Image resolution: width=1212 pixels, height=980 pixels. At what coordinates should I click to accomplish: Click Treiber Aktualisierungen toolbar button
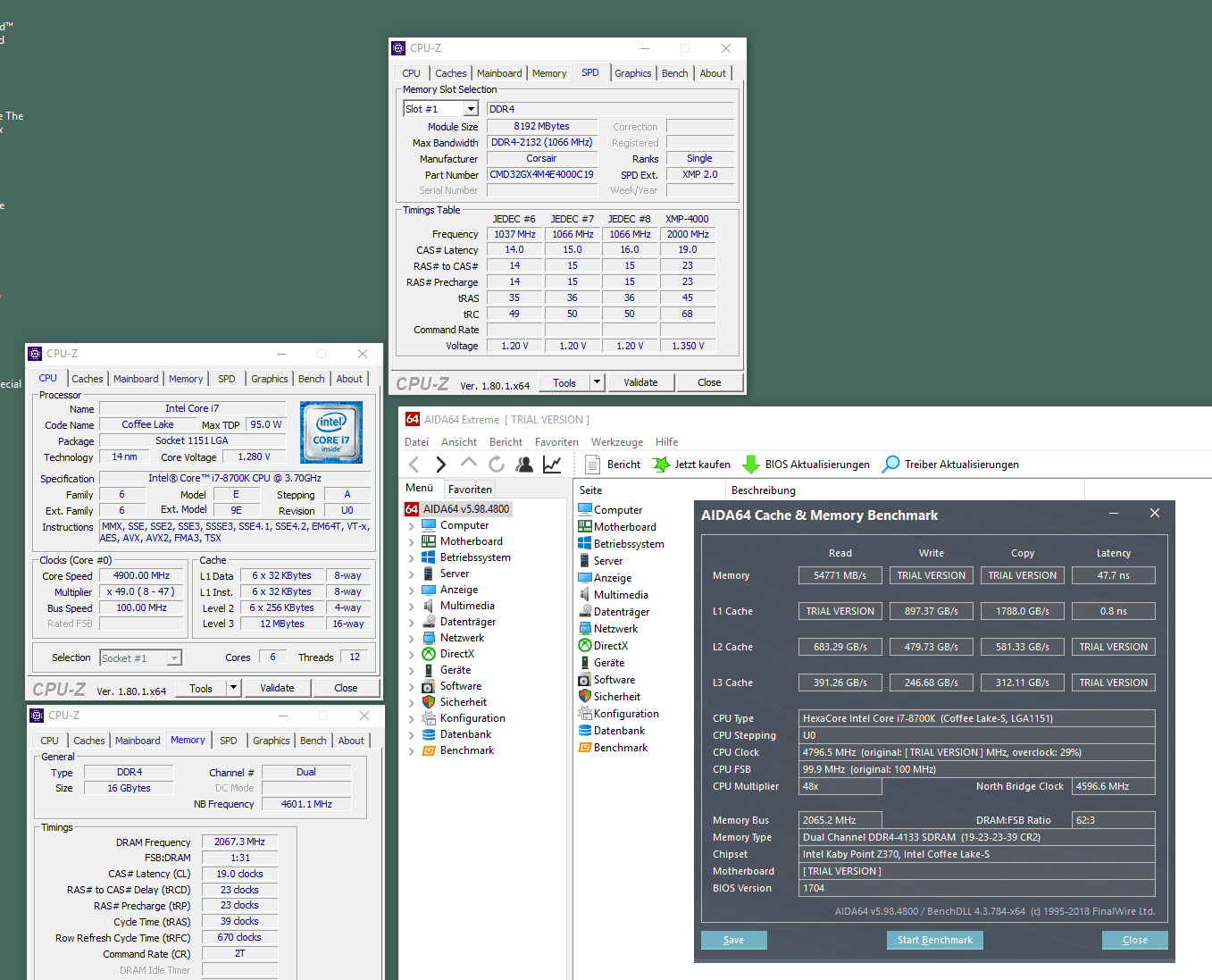pyautogui.click(x=950, y=465)
